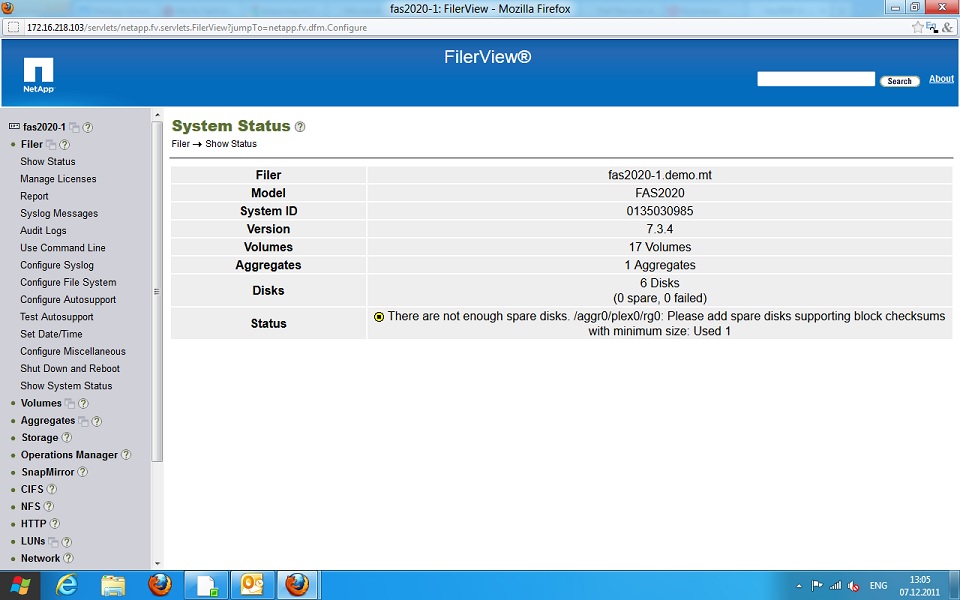This screenshot has height=600, width=960.
Task: Open the help icon beside Aggregates
Action: 97,421
